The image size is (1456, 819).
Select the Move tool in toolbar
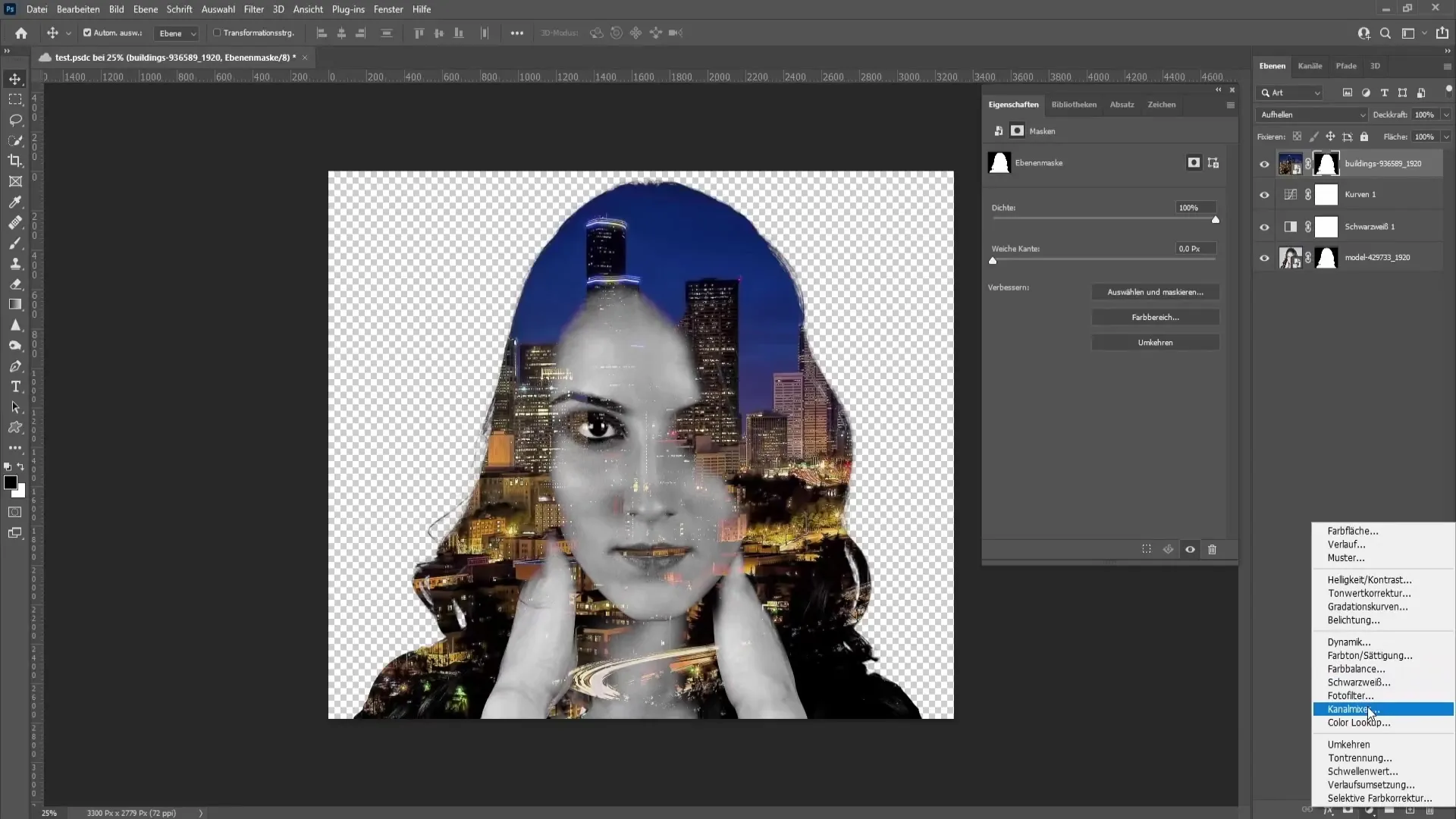(x=15, y=79)
